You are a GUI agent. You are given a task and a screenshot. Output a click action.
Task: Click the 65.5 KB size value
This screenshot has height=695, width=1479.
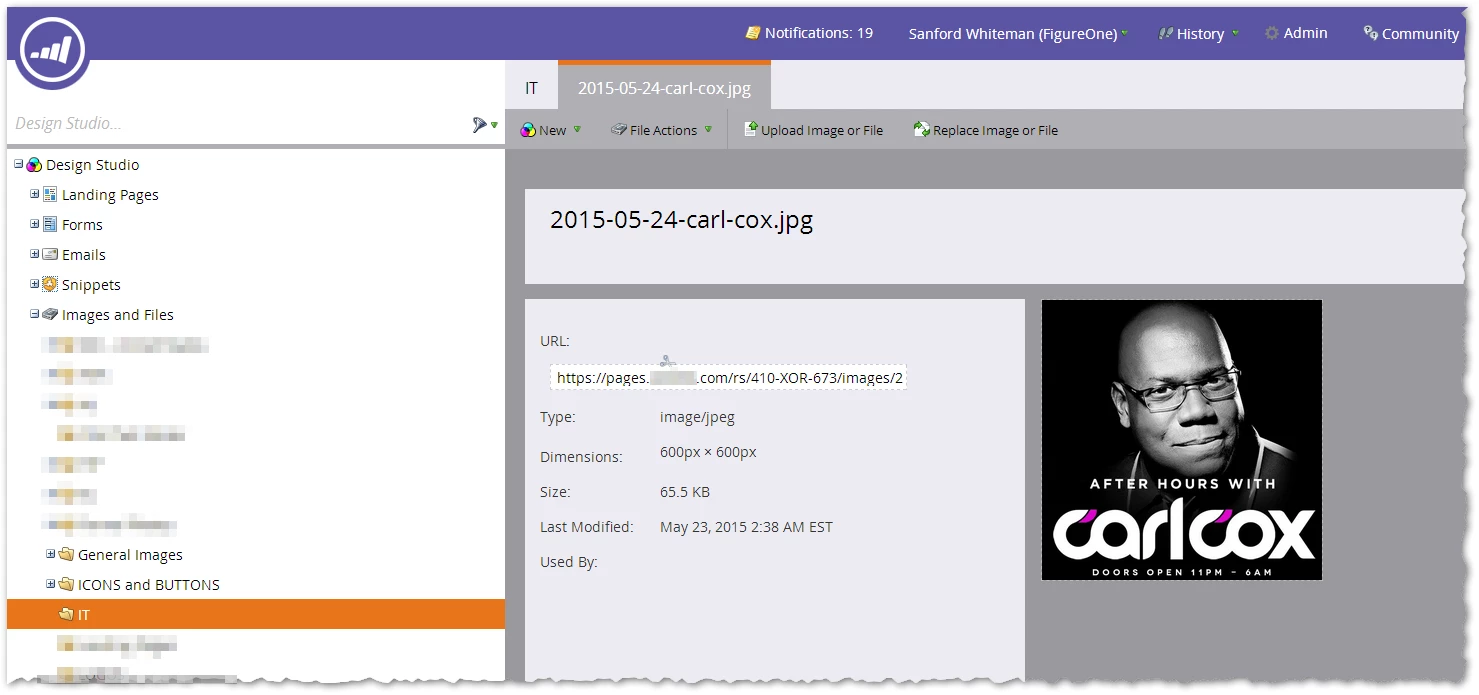pos(685,492)
